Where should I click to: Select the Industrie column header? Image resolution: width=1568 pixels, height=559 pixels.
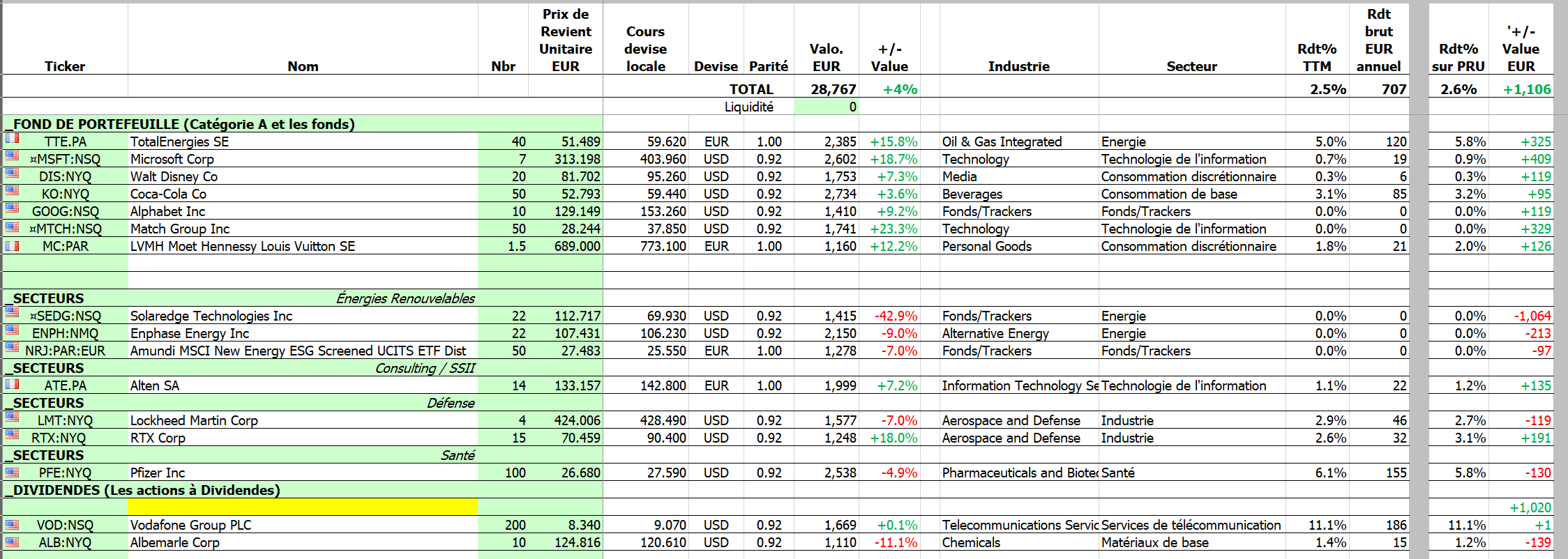1018,66
